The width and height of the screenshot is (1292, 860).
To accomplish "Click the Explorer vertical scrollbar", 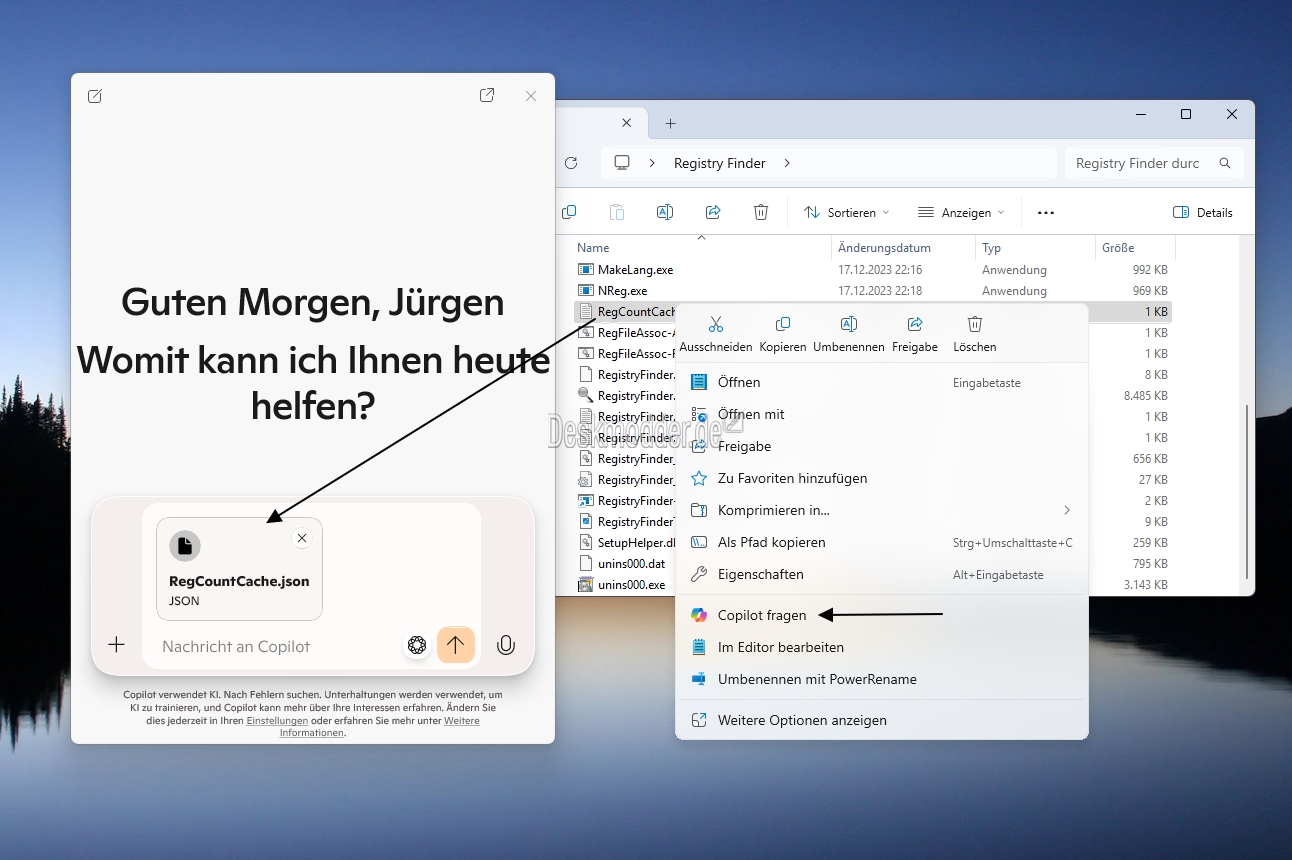I will pyautogui.click(x=1246, y=490).
